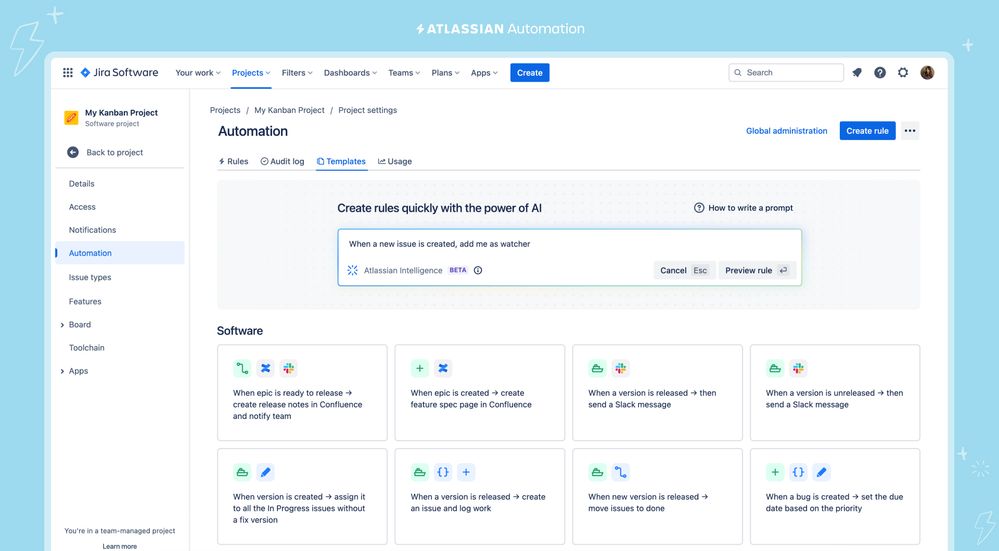Open the Teams dropdown menu
The width and height of the screenshot is (999, 551).
coord(404,73)
